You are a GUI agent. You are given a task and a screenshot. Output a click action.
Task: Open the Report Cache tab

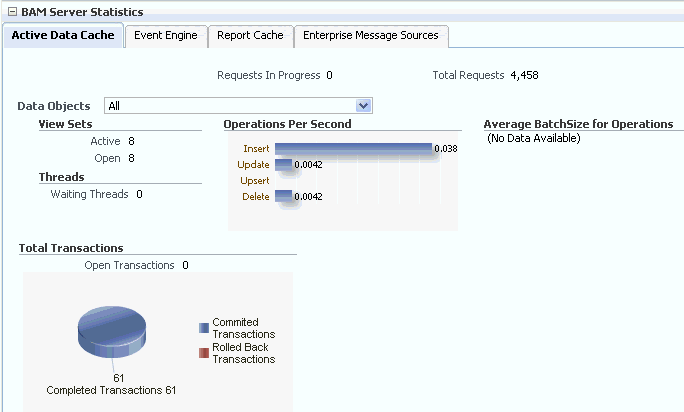pos(250,35)
